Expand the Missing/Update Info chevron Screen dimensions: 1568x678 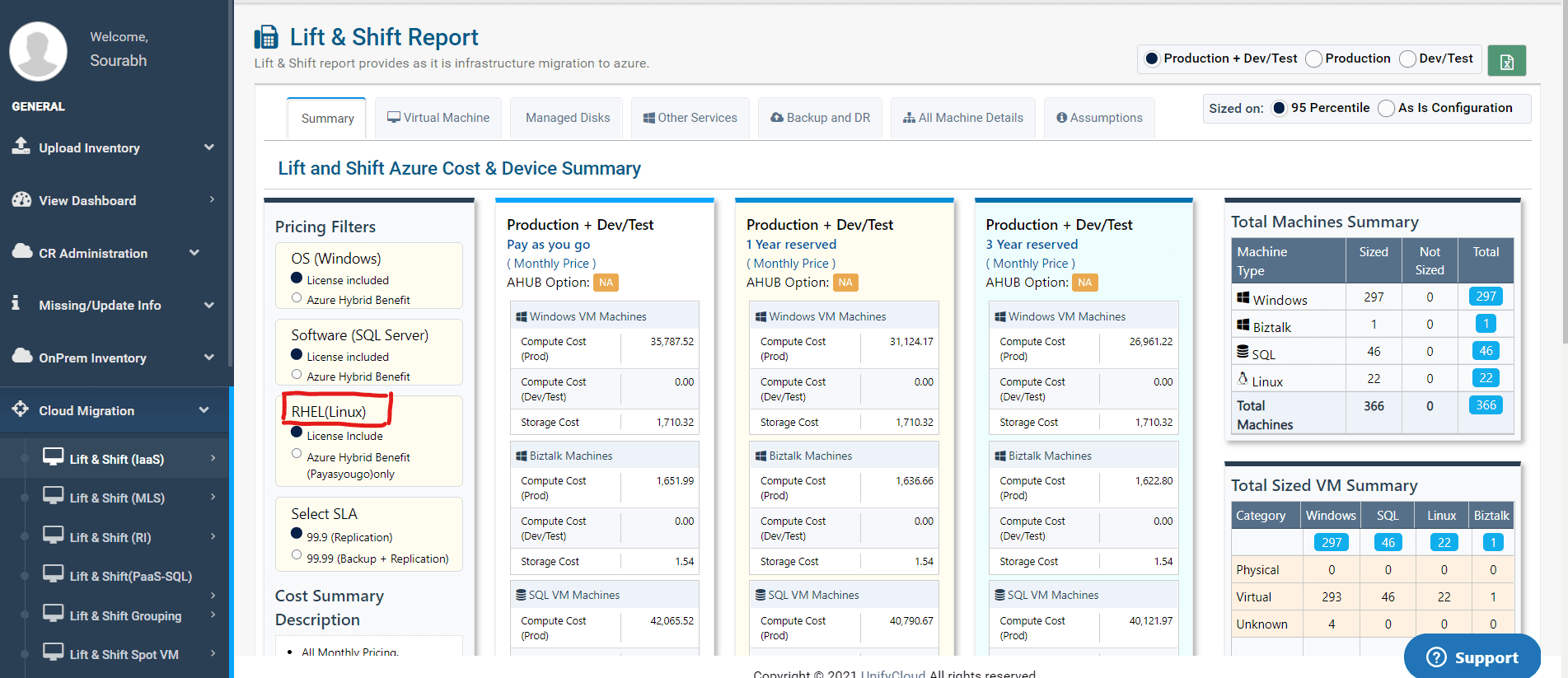point(209,305)
